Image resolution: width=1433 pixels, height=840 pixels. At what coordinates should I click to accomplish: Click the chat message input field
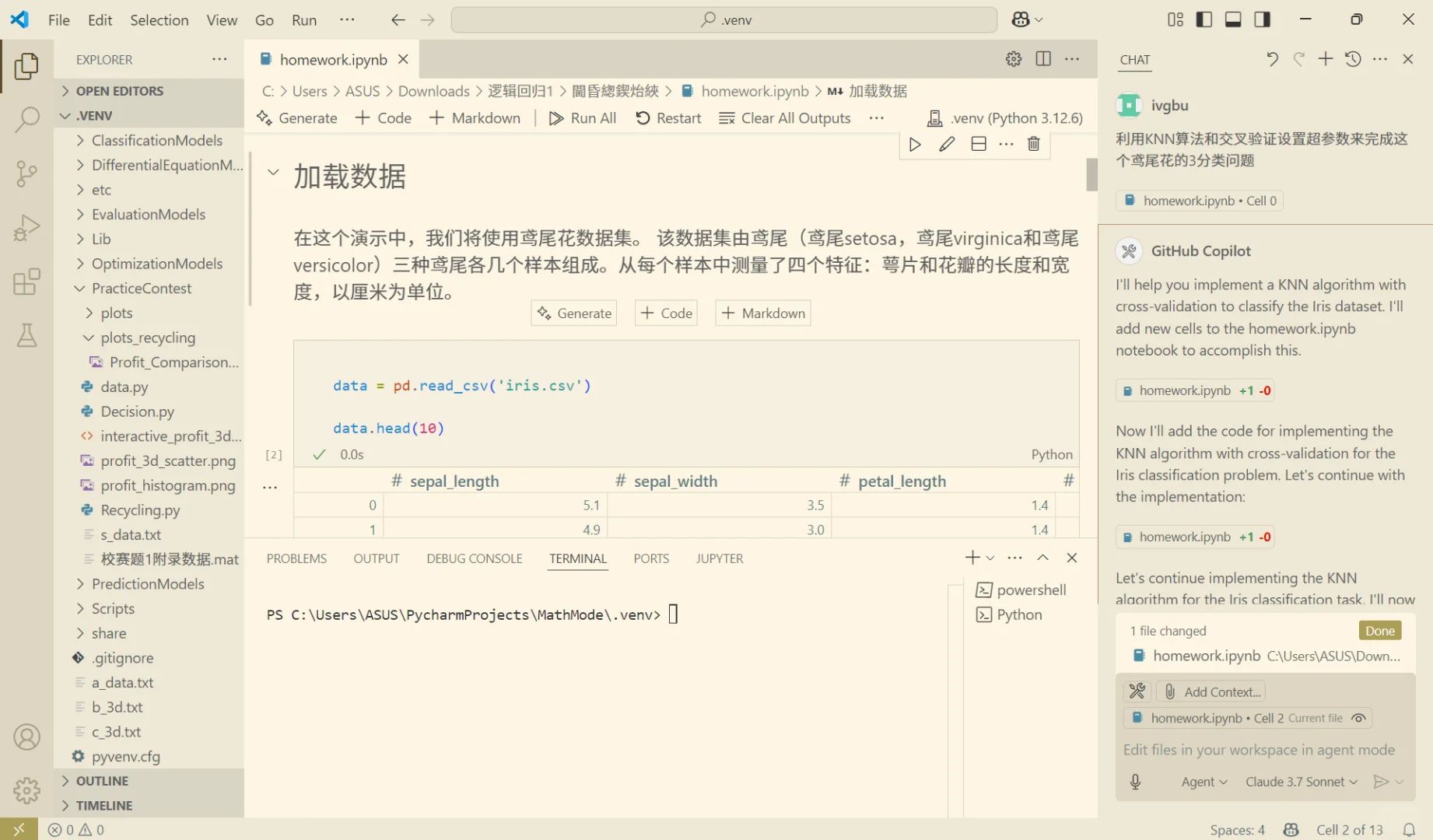tap(1264, 750)
